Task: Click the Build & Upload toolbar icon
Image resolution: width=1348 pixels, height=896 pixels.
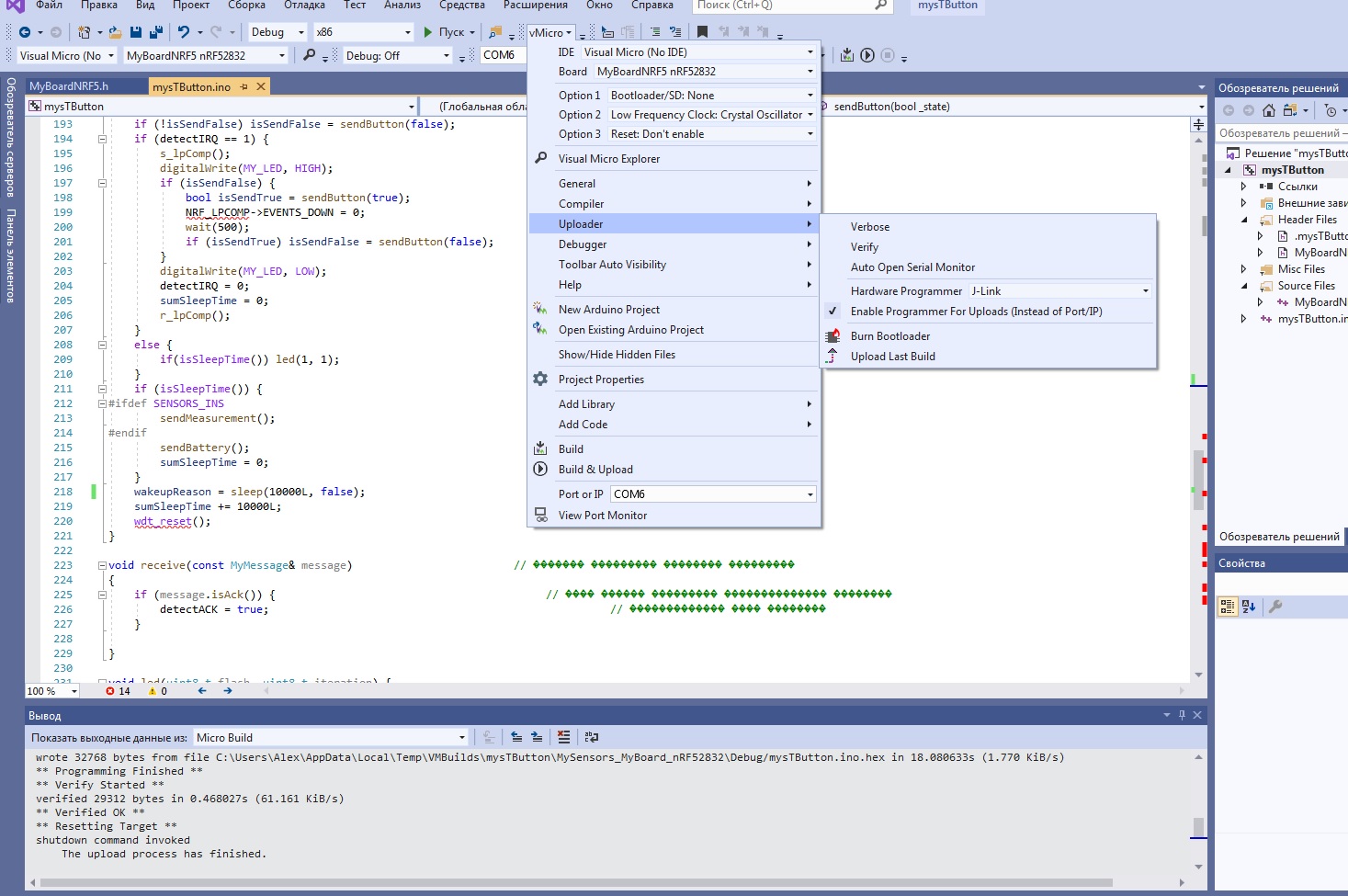Action: click(867, 55)
